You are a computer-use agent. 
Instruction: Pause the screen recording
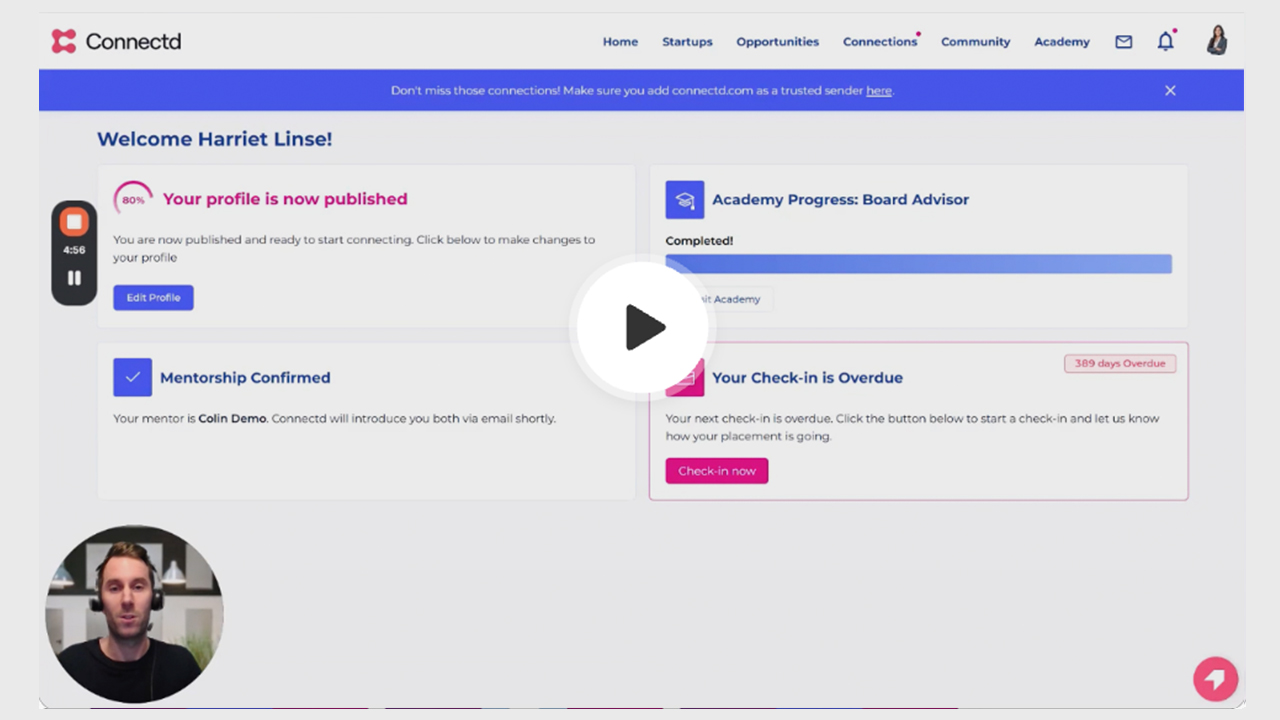coord(74,278)
